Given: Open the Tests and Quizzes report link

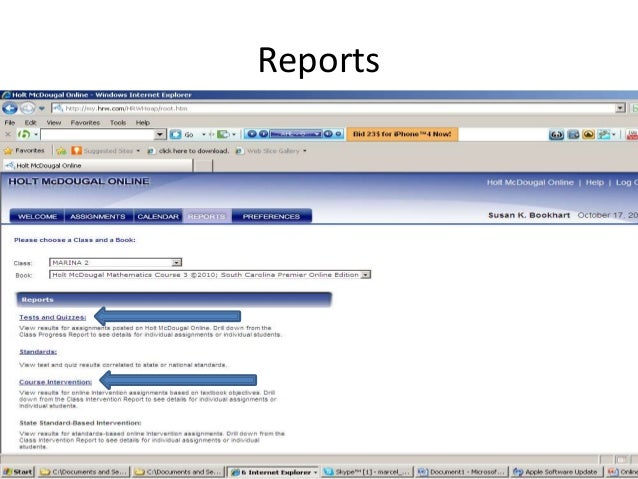Looking at the screenshot, I should [x=53, y=317].
